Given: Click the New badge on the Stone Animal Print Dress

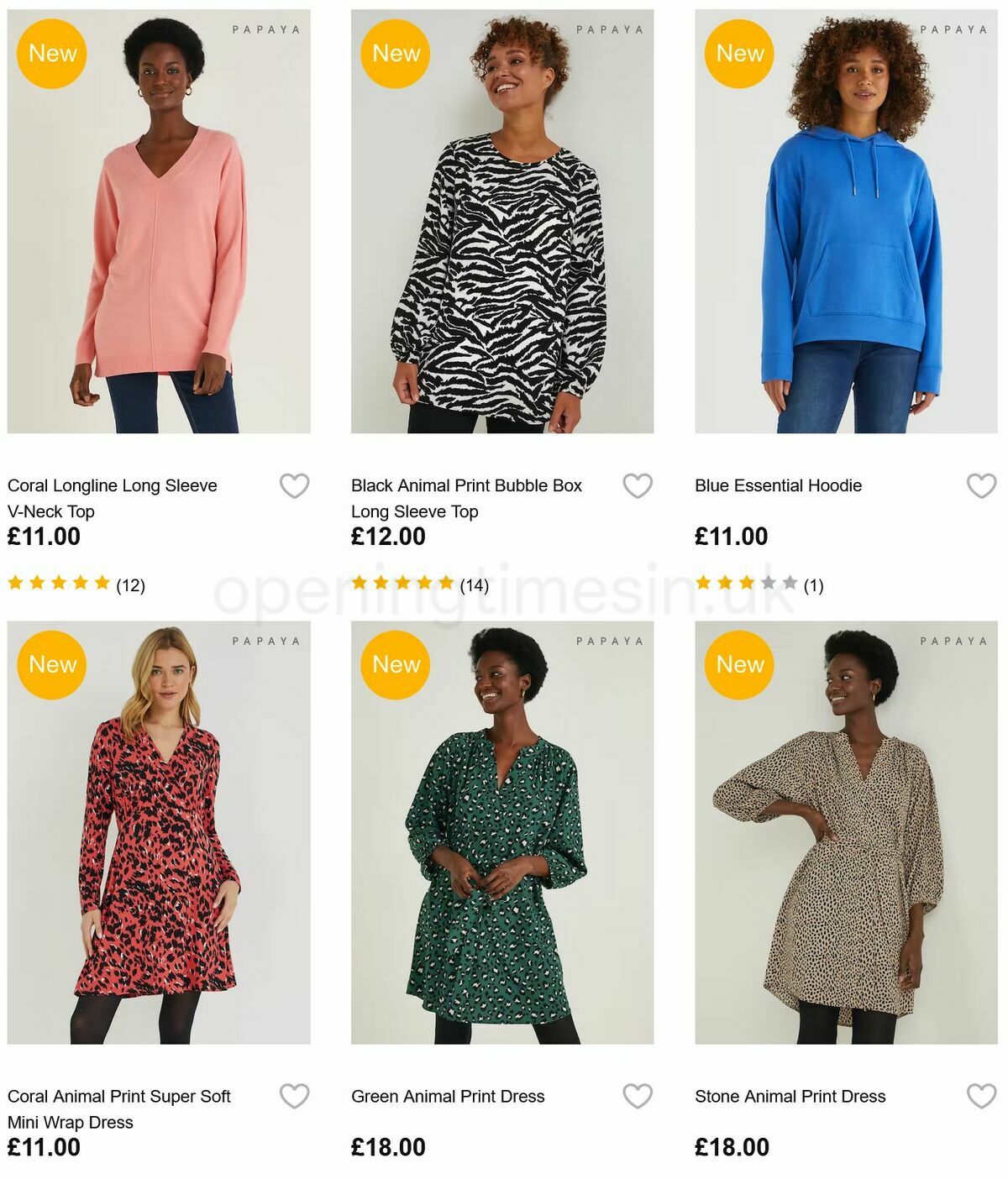Looking at the screenshot, I should (x=738, y=664).
